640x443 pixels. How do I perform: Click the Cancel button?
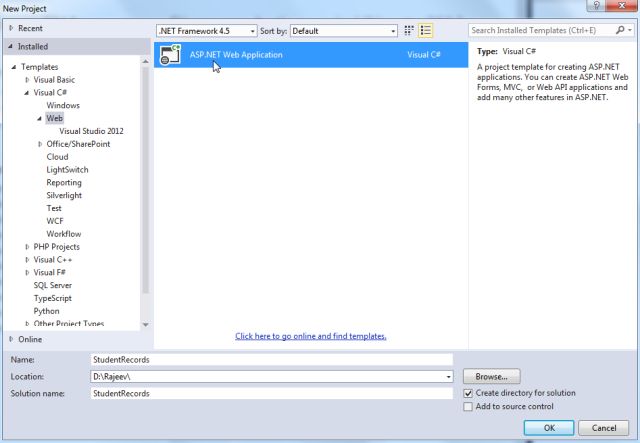(x=604, y=428)
